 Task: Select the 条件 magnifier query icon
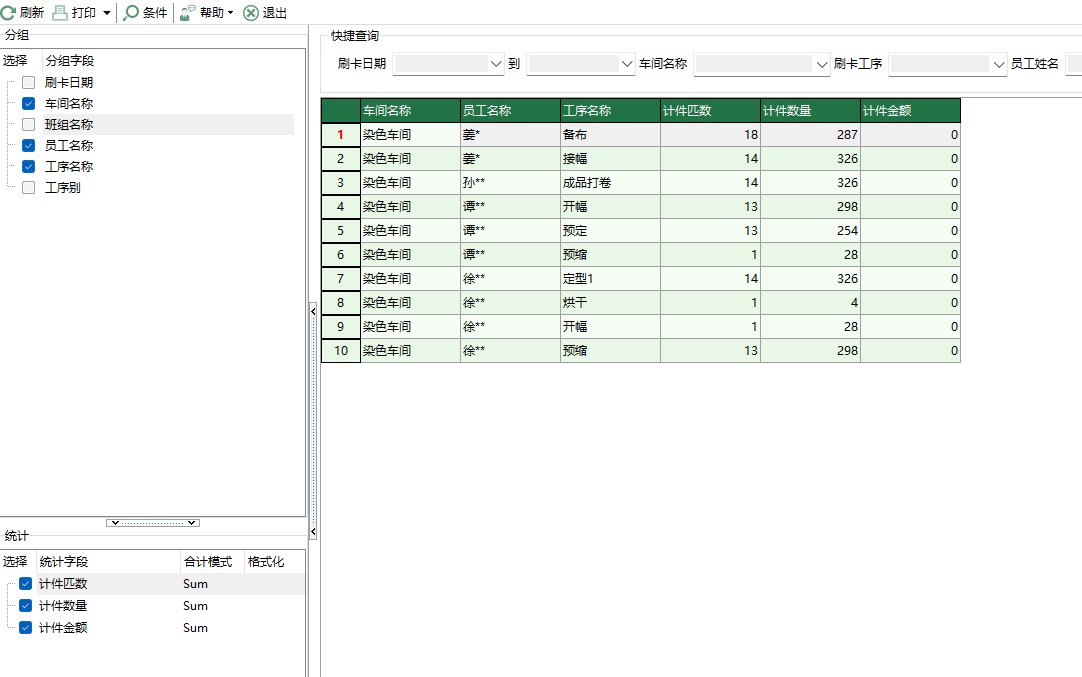tap(132, 13)
